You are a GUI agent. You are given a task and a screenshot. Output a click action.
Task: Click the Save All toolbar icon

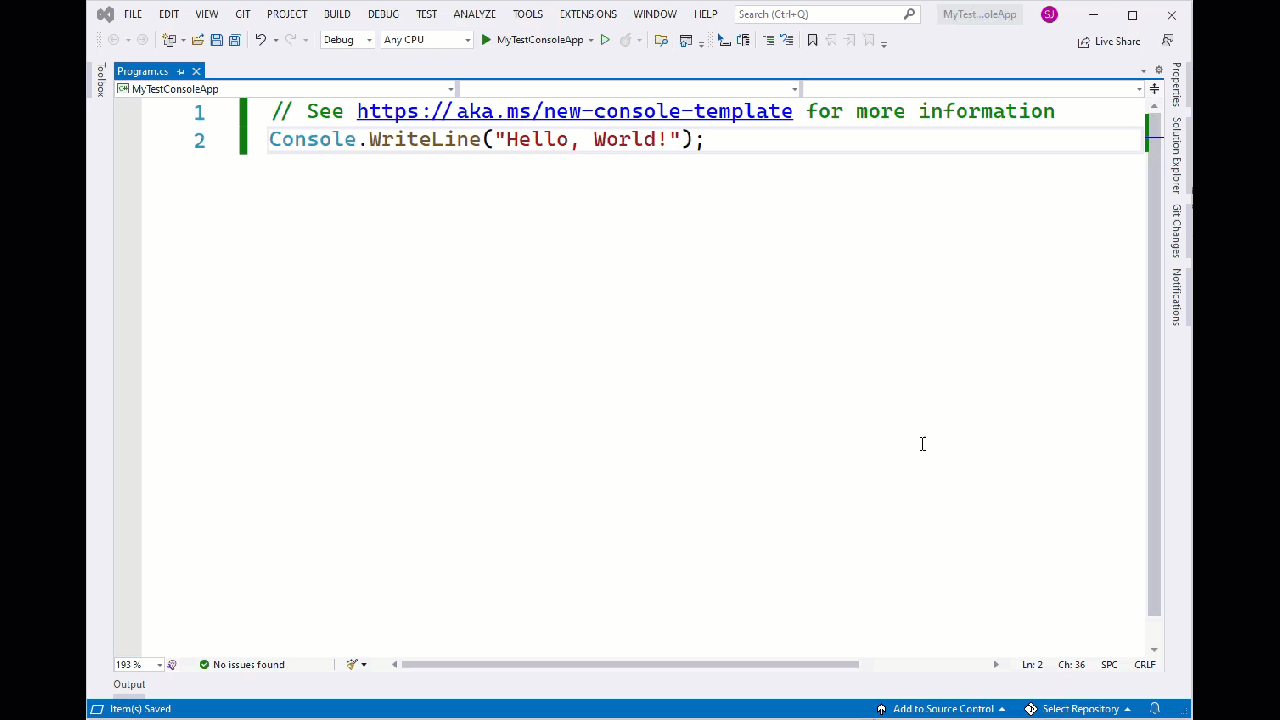click(234, 40)
